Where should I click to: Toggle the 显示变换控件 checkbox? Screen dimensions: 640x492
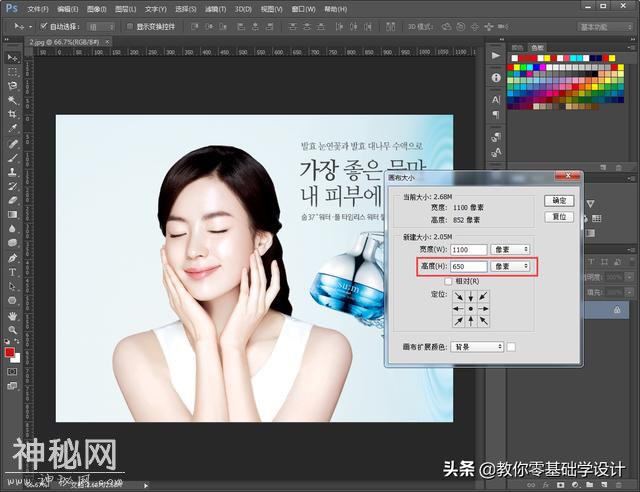tap(130, 26)
